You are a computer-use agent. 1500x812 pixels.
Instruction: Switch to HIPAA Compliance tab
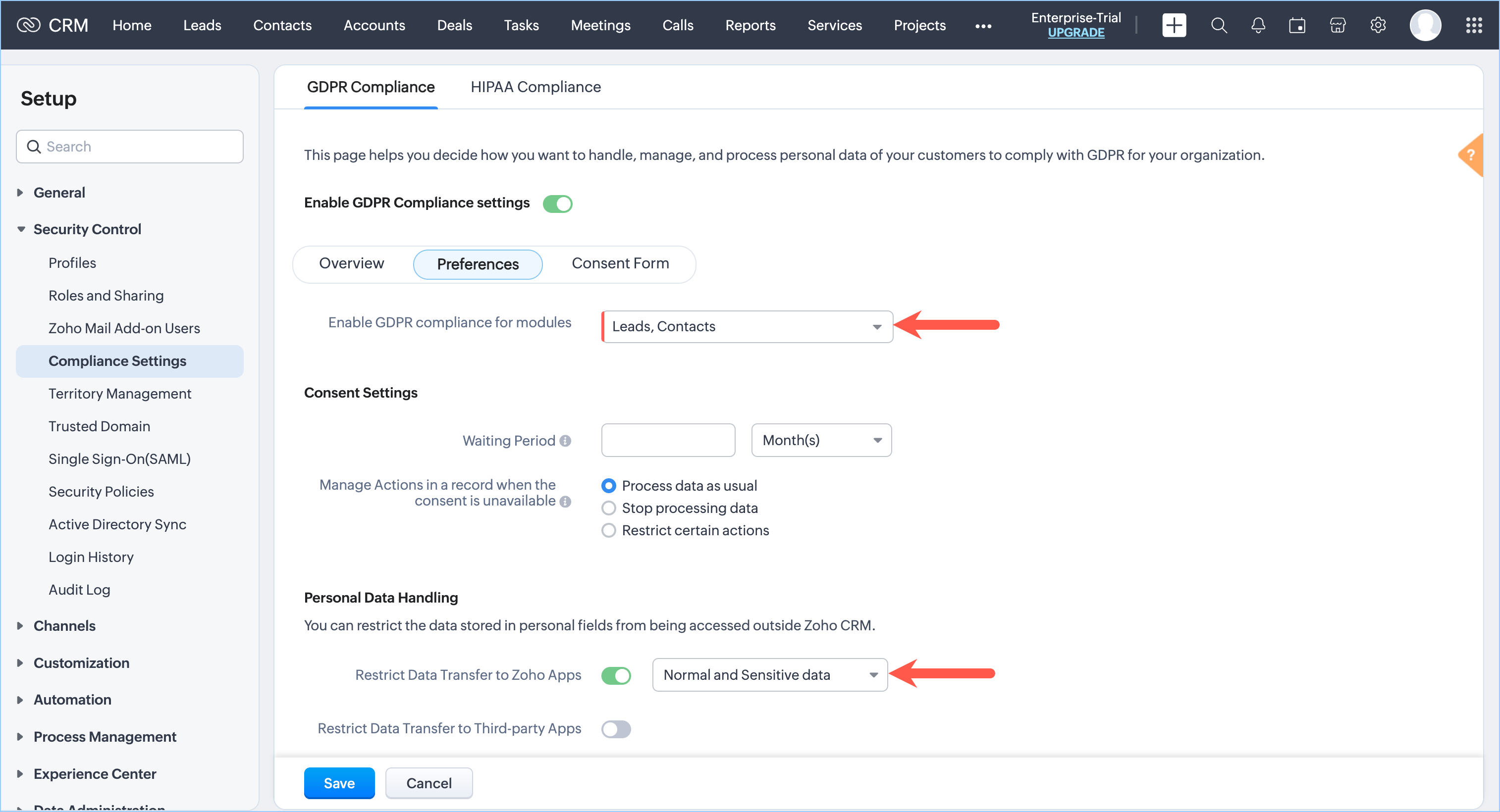coord(535,87)
